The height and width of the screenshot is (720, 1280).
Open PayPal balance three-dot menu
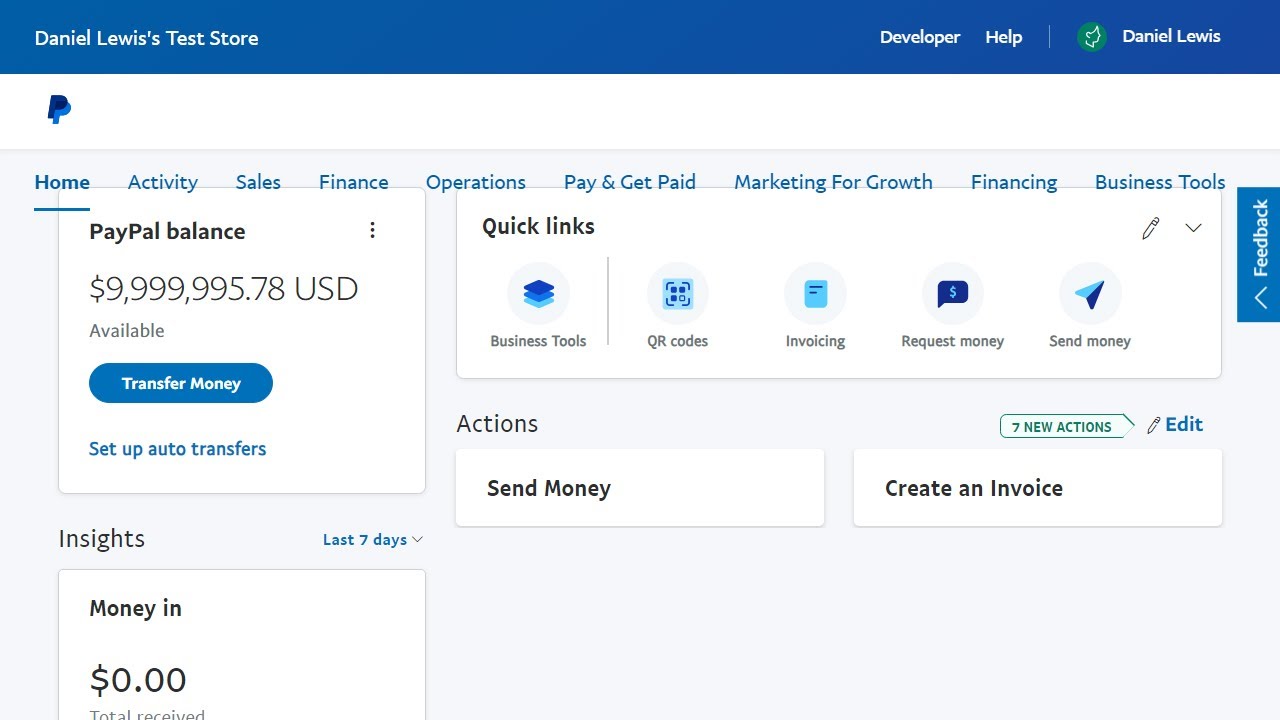[x=372, y=231]
